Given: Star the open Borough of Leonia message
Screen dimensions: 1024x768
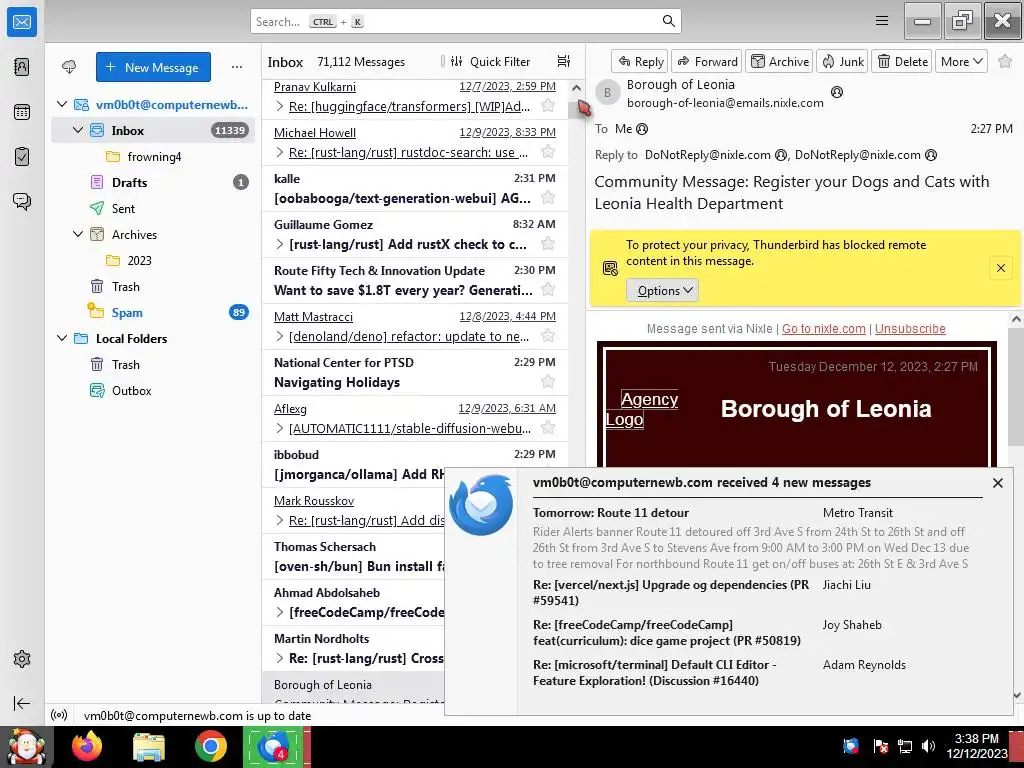Looking at the screenshot, I should pos(1005,61).
